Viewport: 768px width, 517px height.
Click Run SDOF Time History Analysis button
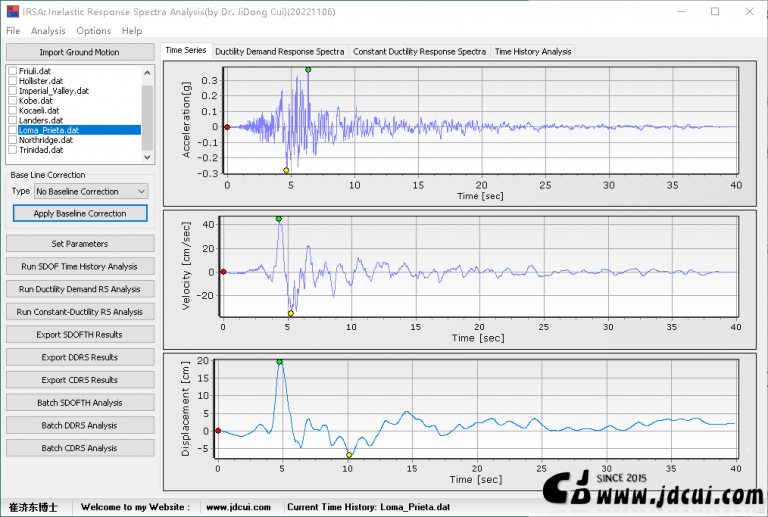click(x=80, y=266)
